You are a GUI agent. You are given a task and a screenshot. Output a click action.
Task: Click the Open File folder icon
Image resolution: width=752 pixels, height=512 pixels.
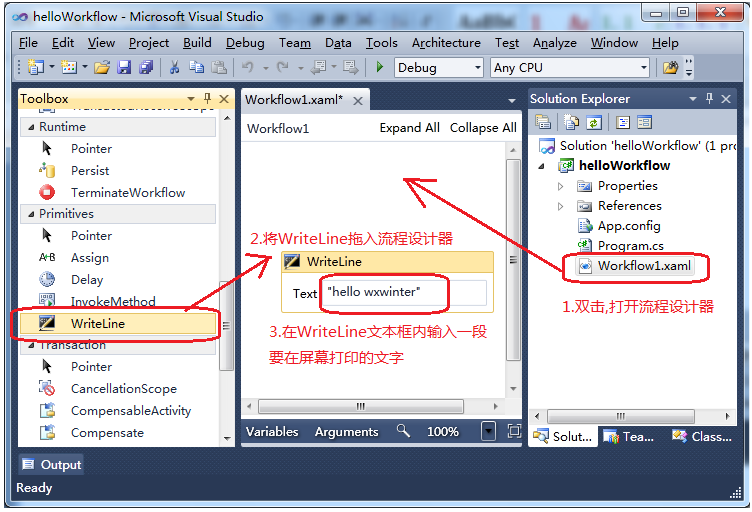click(x=102, y=67)
